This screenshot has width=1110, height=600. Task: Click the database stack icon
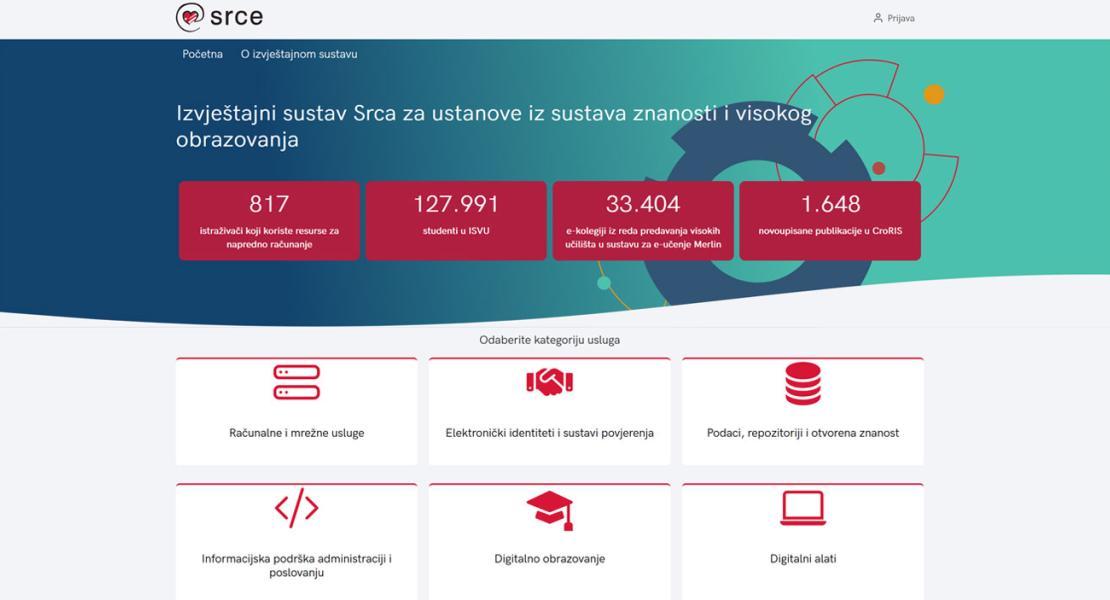[x=802, y=383]
